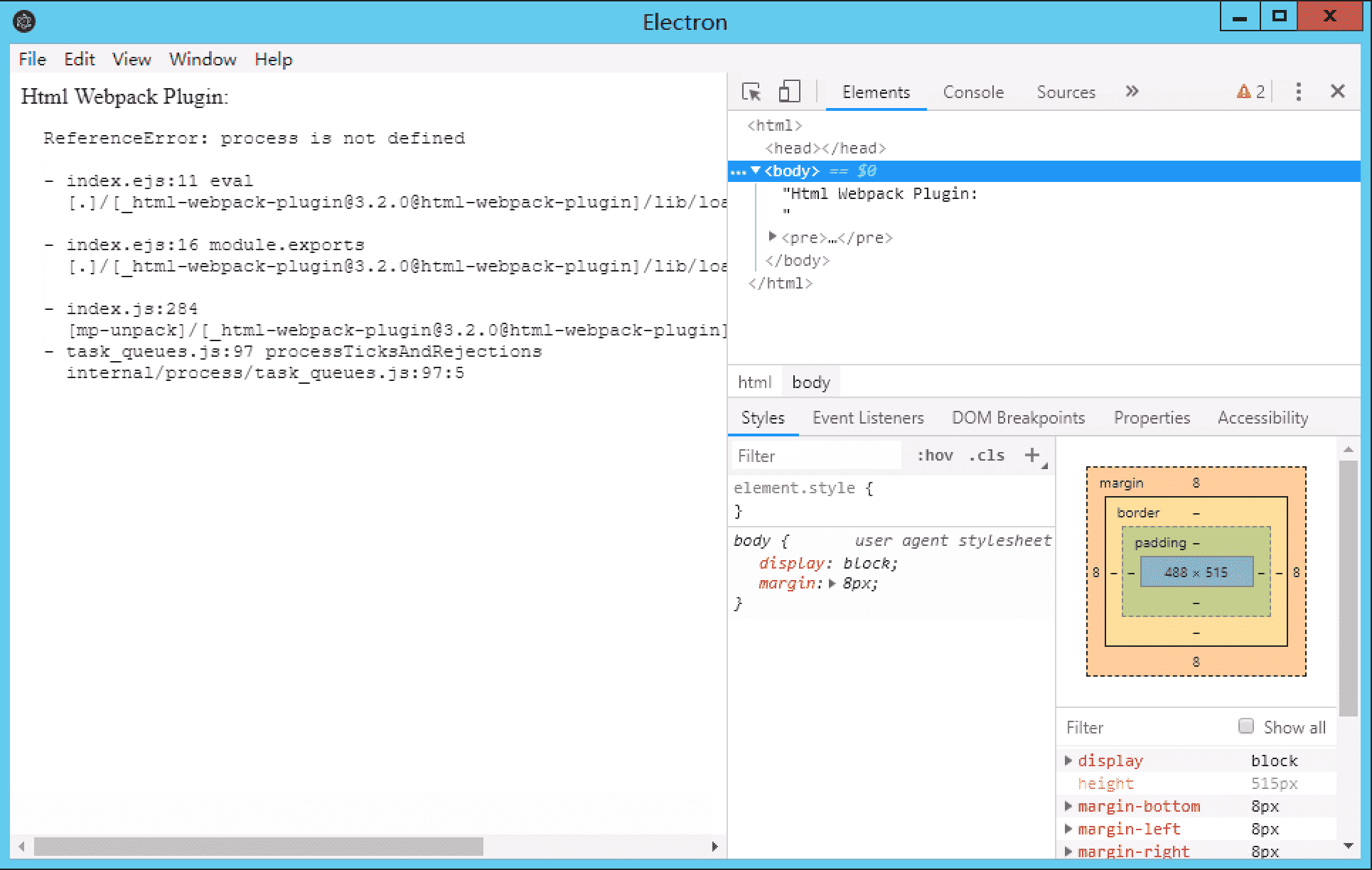
Task: Click the Electron app icon in title bar
Action: 25,21
